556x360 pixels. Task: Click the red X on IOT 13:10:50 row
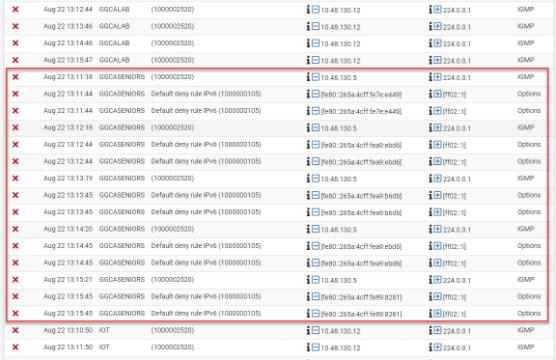pyautogui.click(x=15, y=330)
